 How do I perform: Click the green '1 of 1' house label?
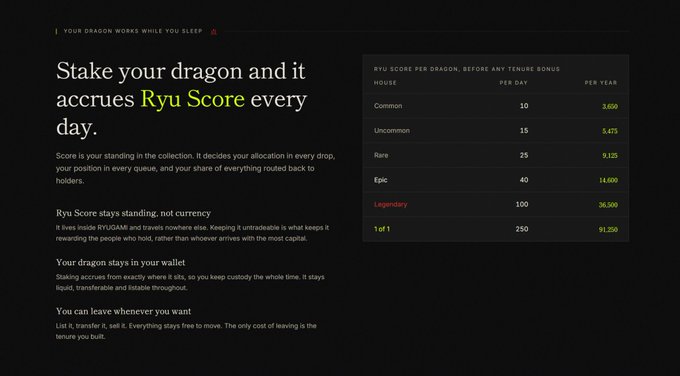point(382,229)
